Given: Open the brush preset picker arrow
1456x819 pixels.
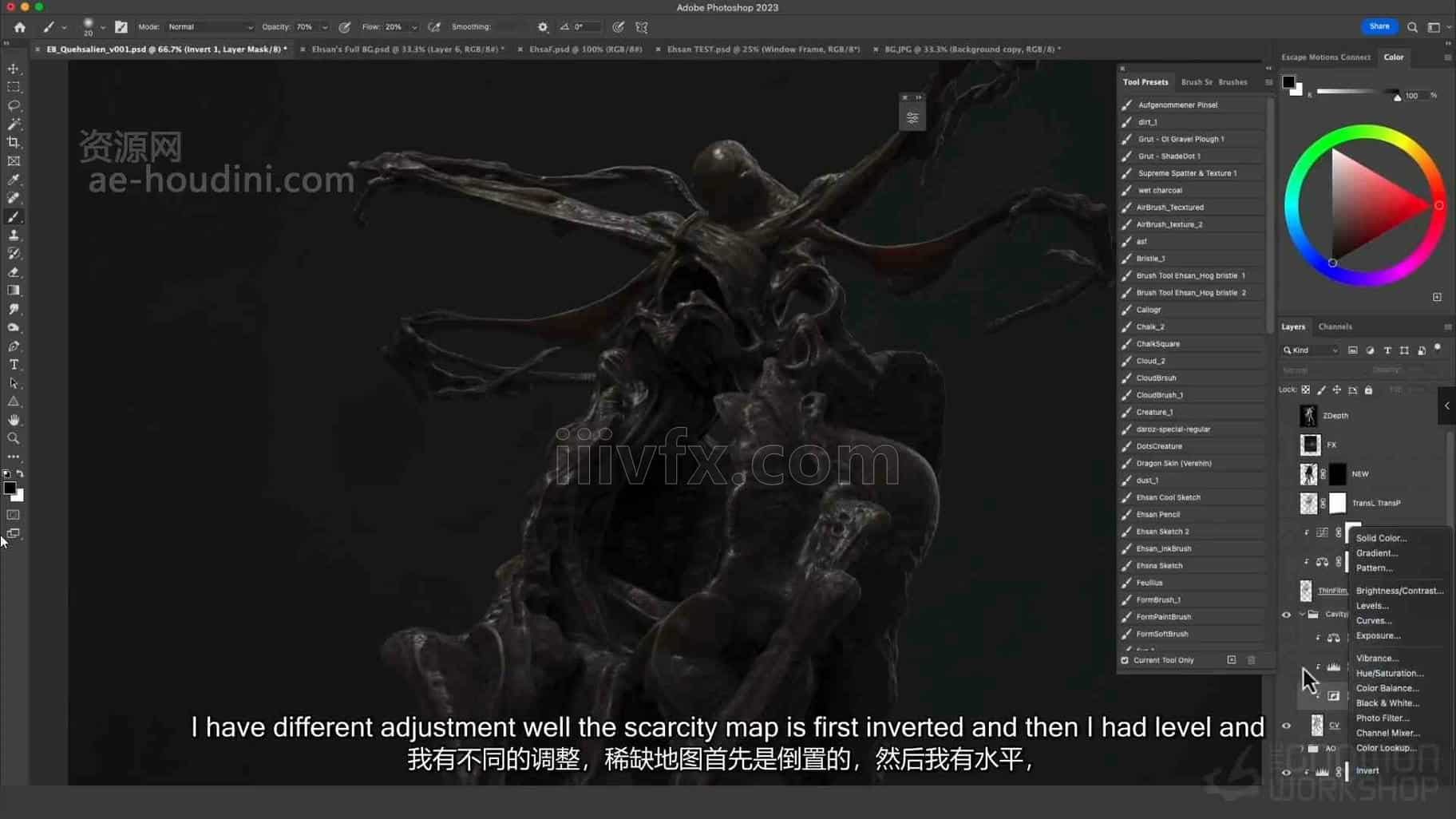Looking at the screenshot, I should tap(103, 28).
